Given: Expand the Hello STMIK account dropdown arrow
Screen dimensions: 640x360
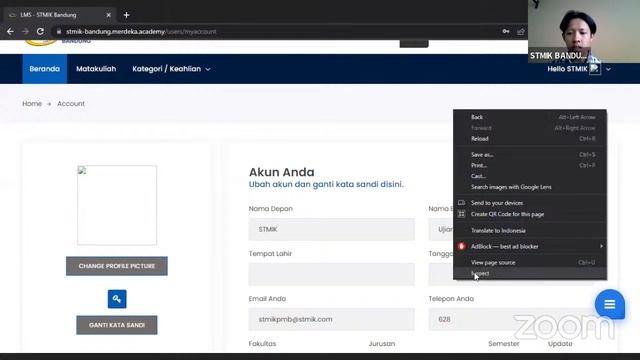Looking at the screenshot, I should (608, 69).
